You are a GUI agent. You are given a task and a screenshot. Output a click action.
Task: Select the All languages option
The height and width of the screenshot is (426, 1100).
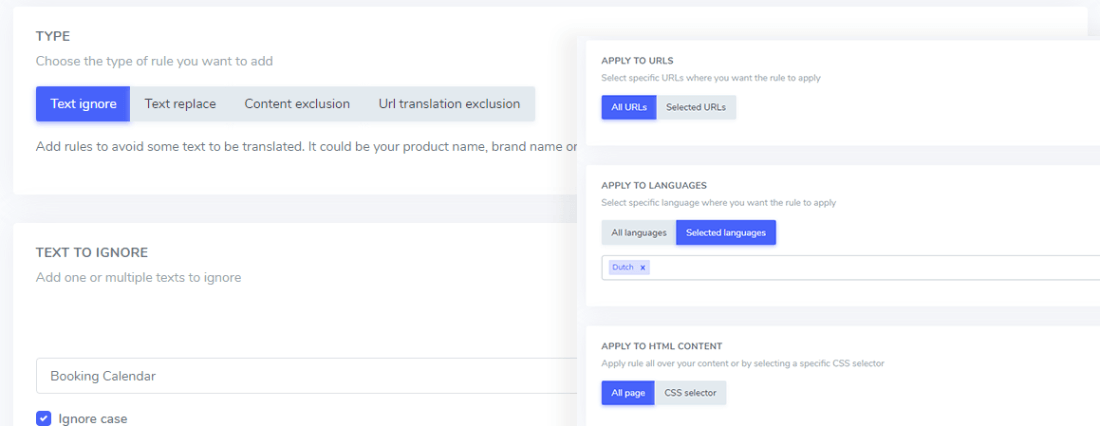click(638, 233)
